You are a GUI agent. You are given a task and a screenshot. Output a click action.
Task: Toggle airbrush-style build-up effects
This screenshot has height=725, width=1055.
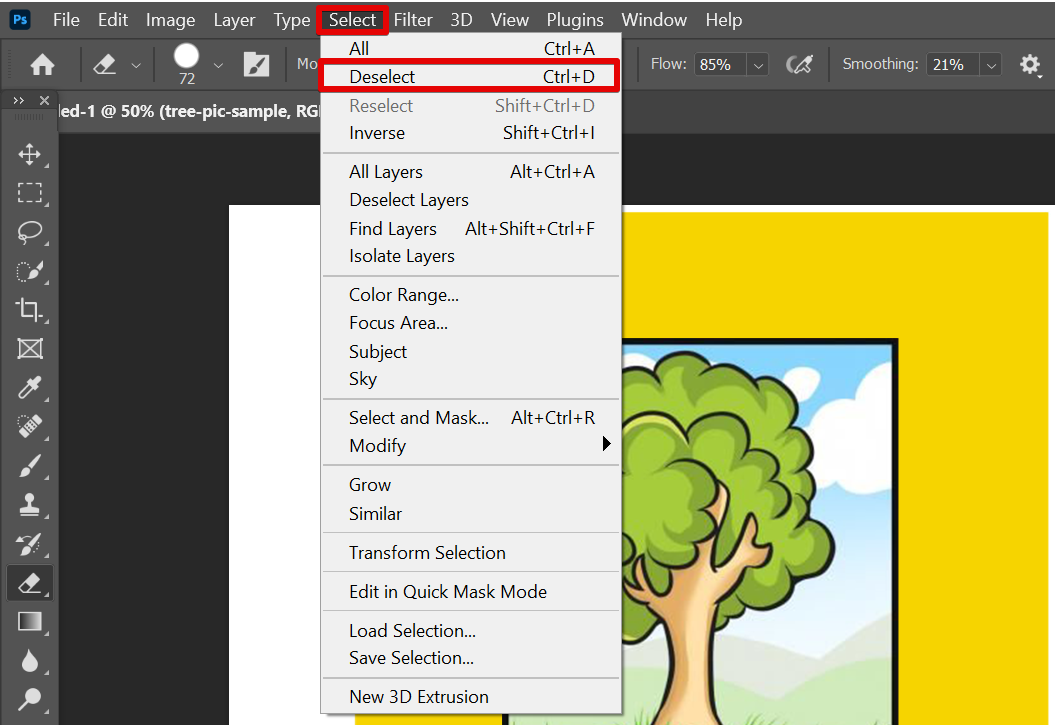coord(799,65)
